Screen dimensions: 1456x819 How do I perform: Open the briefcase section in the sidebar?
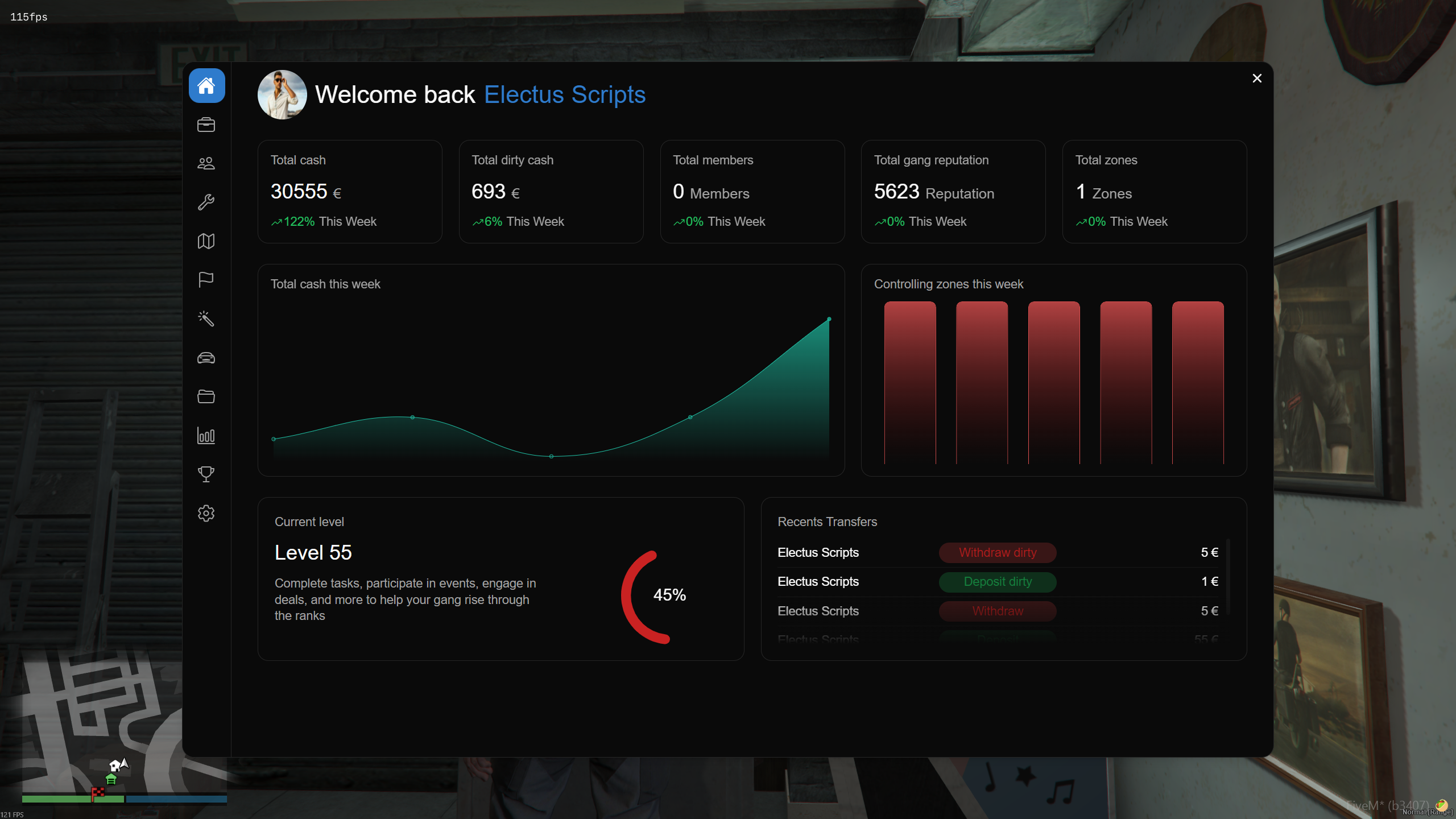[206, 125]
